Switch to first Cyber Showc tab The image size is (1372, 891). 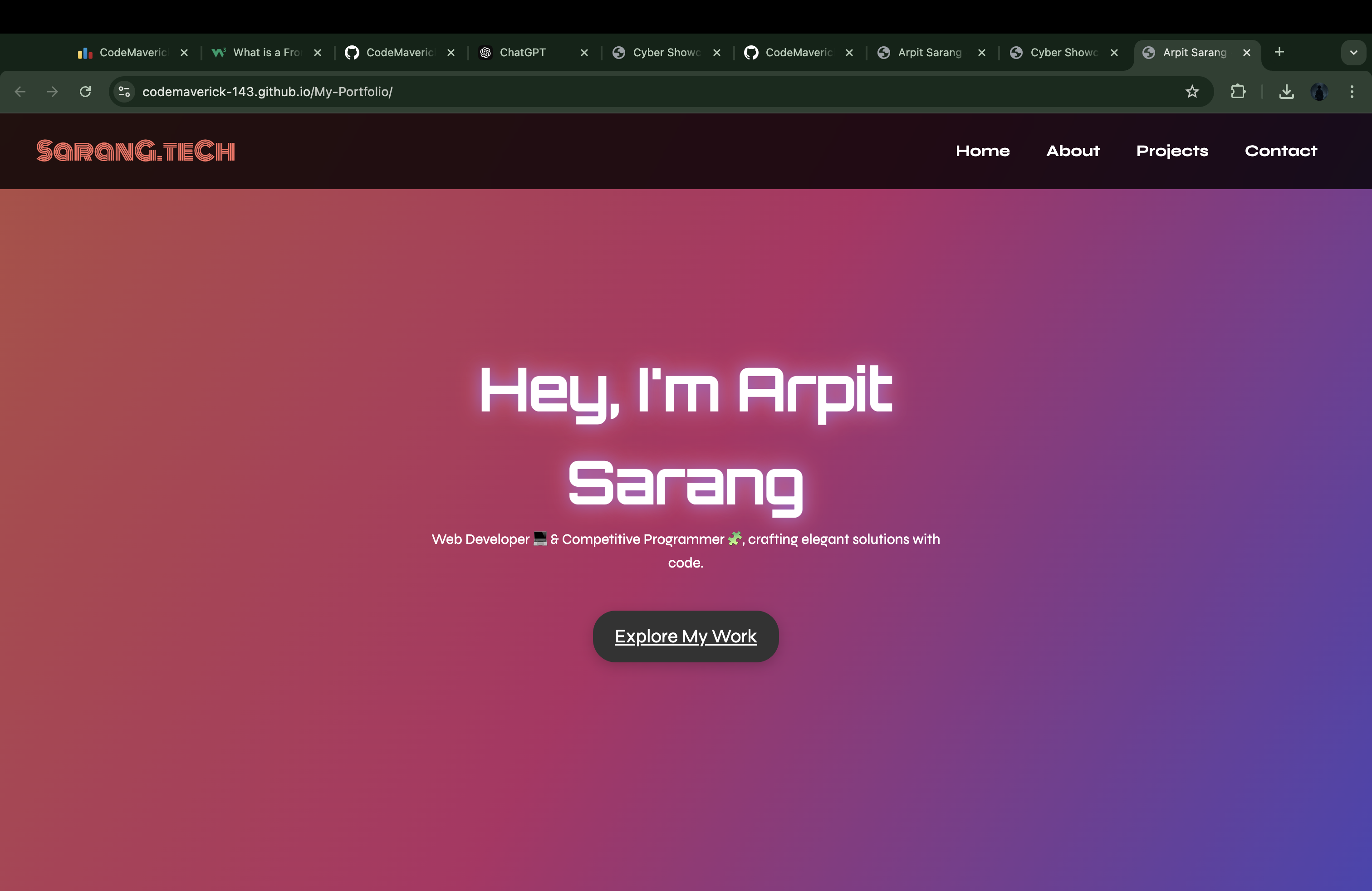tap(666, 53)
